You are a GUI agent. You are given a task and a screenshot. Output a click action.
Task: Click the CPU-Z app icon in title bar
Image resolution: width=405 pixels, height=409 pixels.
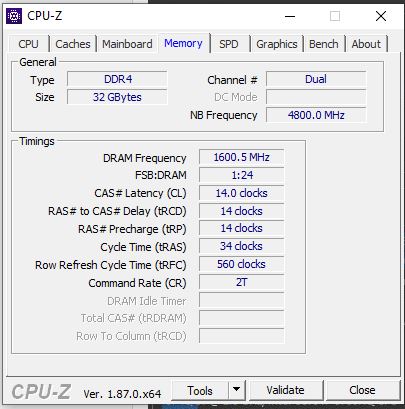coord(14,16)
